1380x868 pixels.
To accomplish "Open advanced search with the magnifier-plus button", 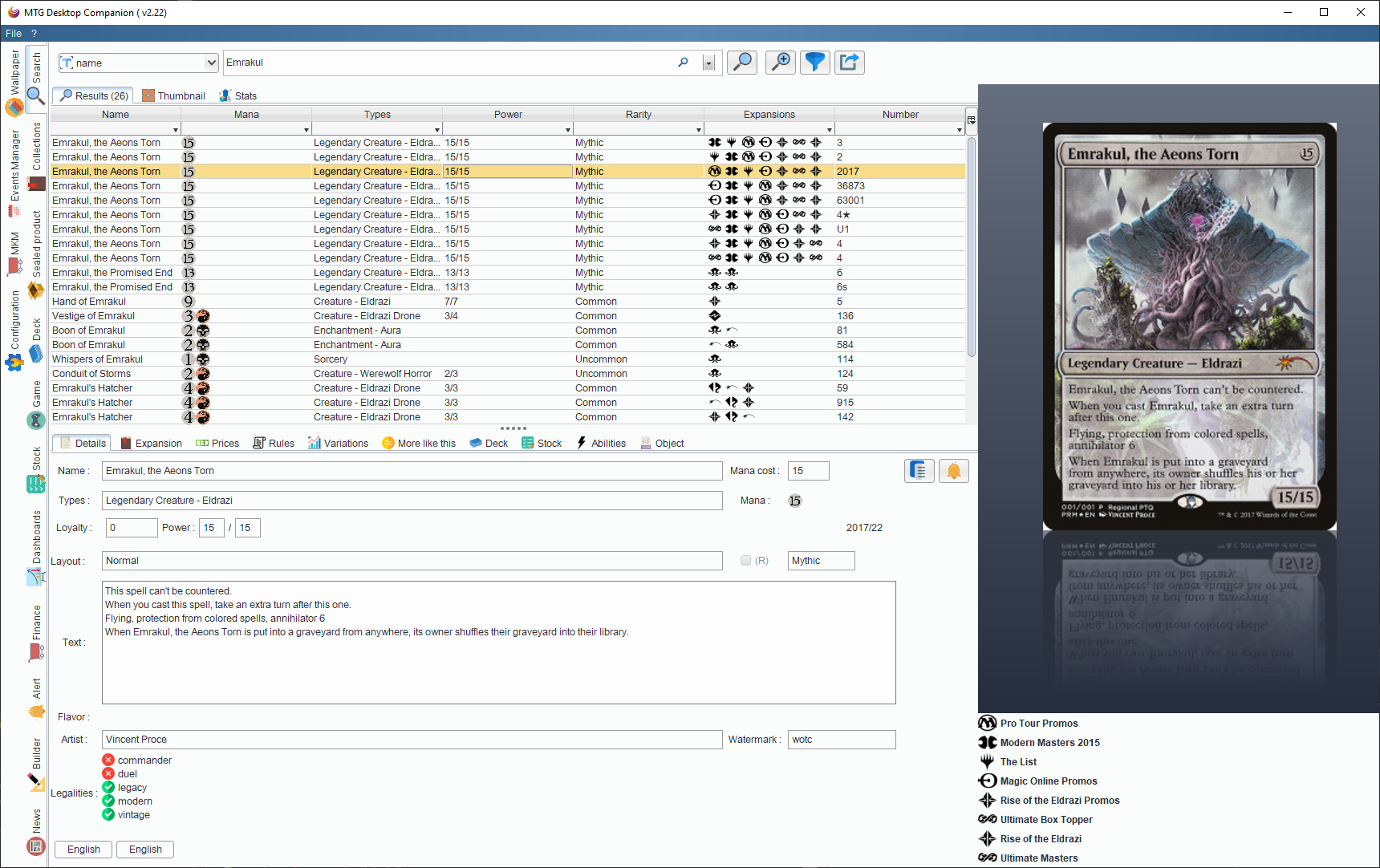I will tap(781, 63).
